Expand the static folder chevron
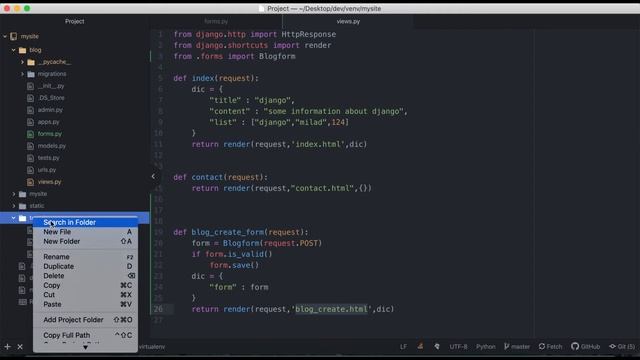The width and height of the screenshot is (640, 360). (x=13, y=206)
